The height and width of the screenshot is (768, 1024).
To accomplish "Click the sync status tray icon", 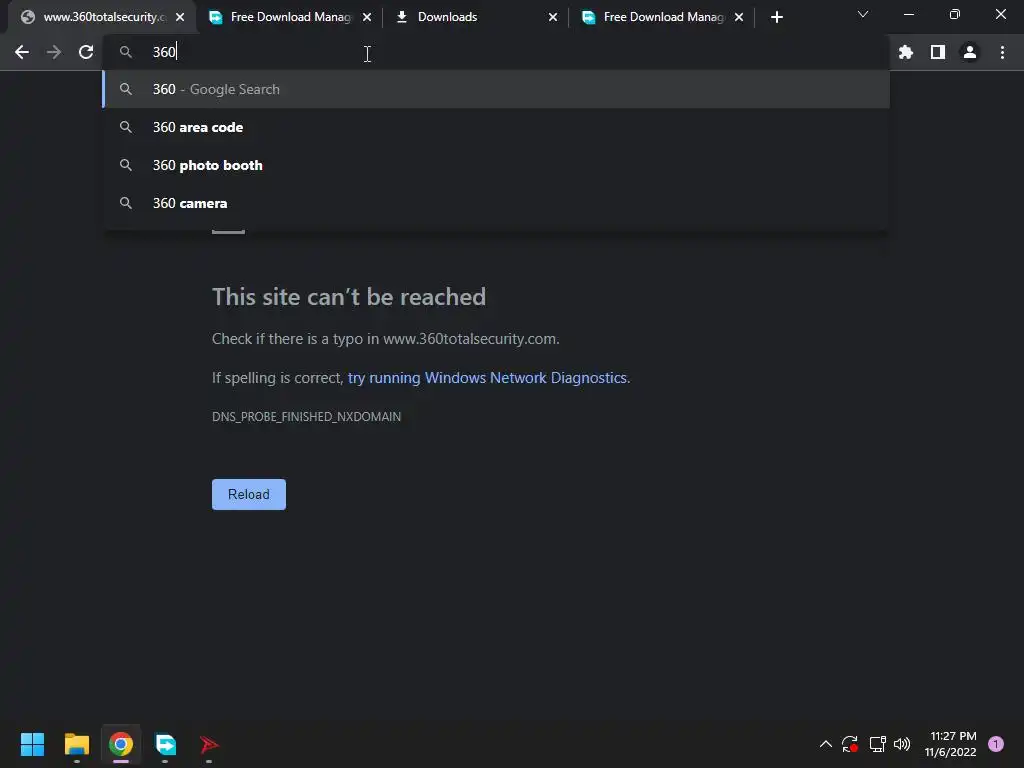I will coord(850,744).
